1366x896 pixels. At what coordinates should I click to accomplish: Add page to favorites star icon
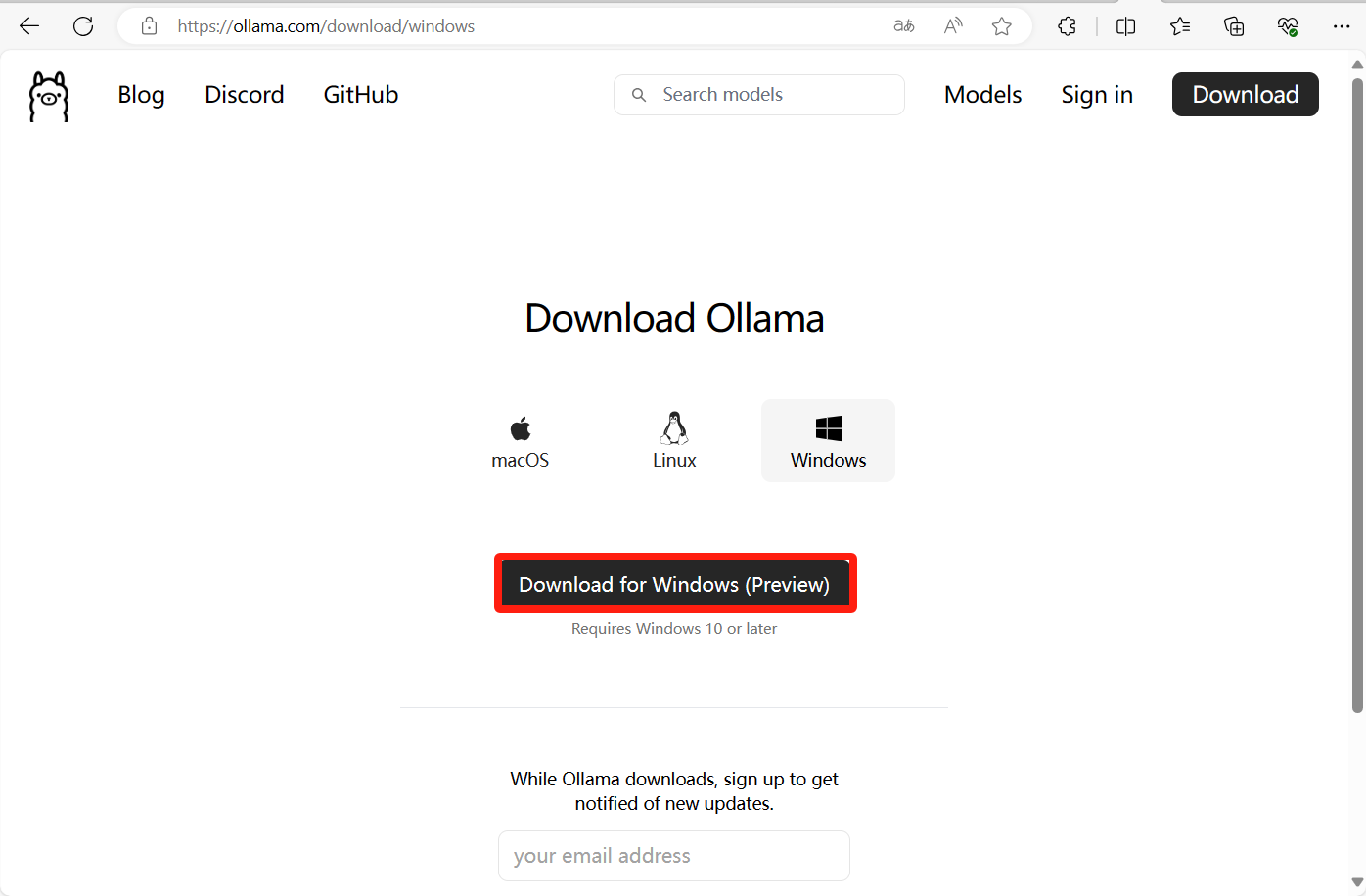1001,26
